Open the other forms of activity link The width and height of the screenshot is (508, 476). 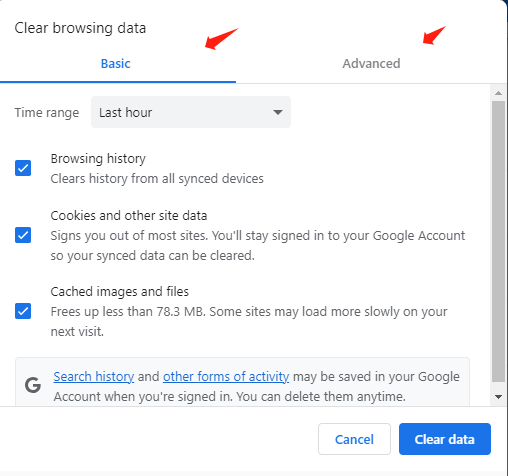click(226, 377)
